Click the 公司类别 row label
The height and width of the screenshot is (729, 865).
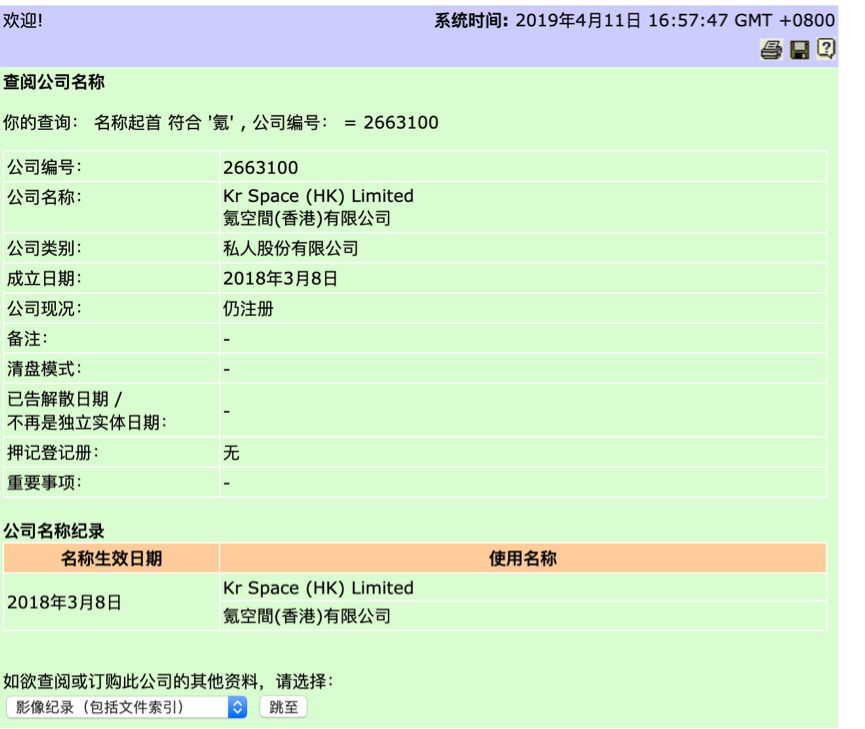click(x=44, y=248)
